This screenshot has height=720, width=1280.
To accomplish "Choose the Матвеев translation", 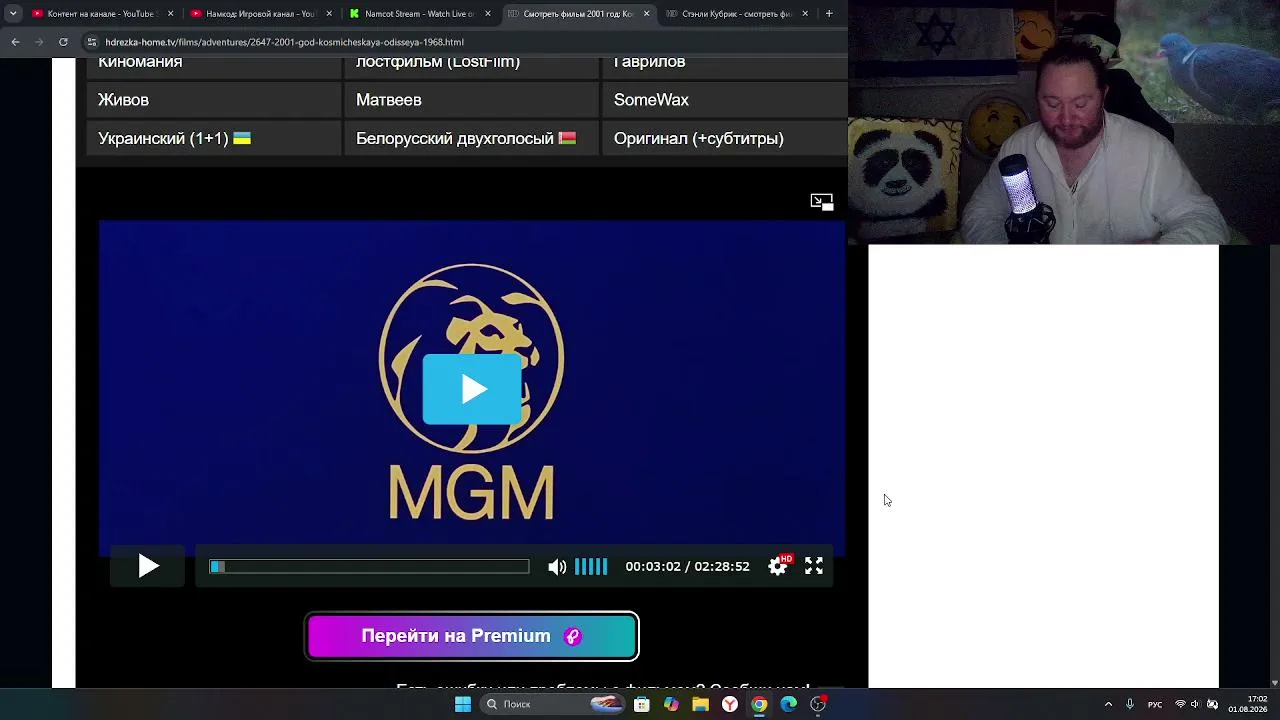I will point(471,100).
